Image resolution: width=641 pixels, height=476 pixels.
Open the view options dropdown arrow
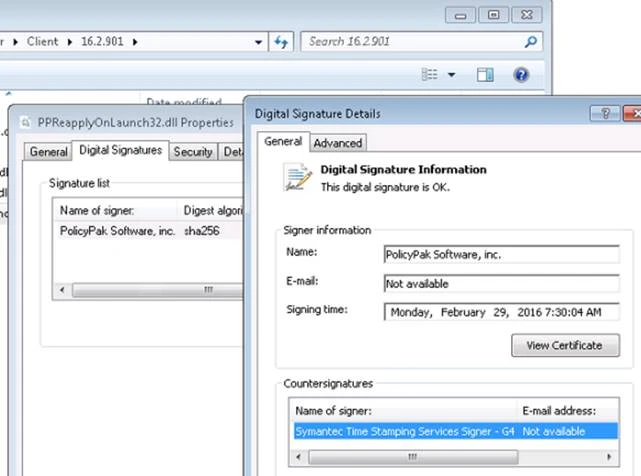[451, 75]
